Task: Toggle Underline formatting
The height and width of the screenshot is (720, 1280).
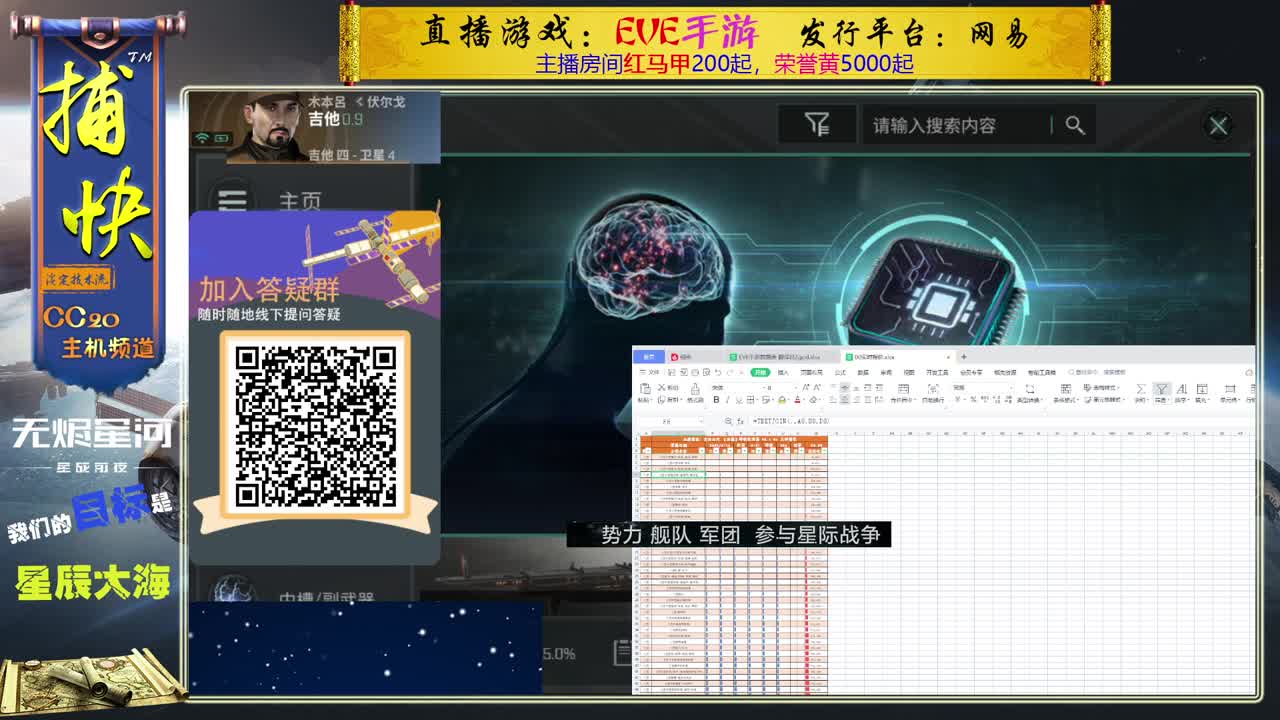Action: pos(739,400)
